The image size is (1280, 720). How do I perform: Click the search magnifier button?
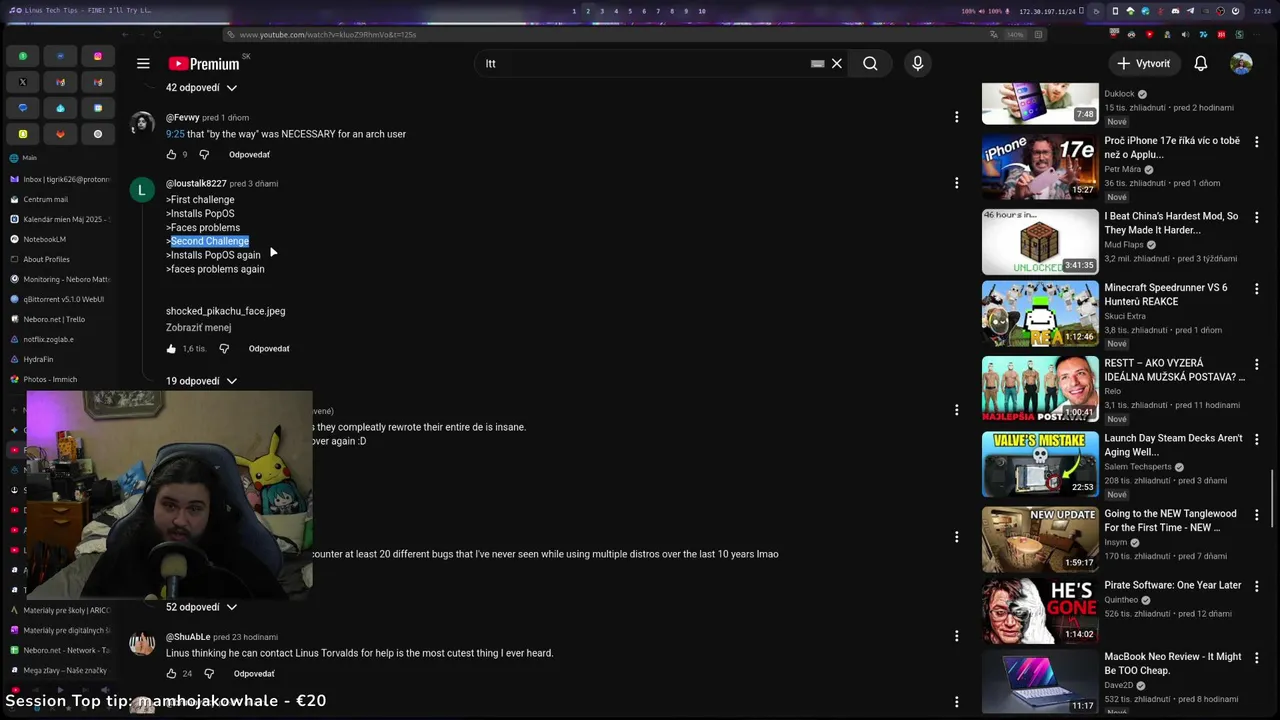tap(870, 63)
